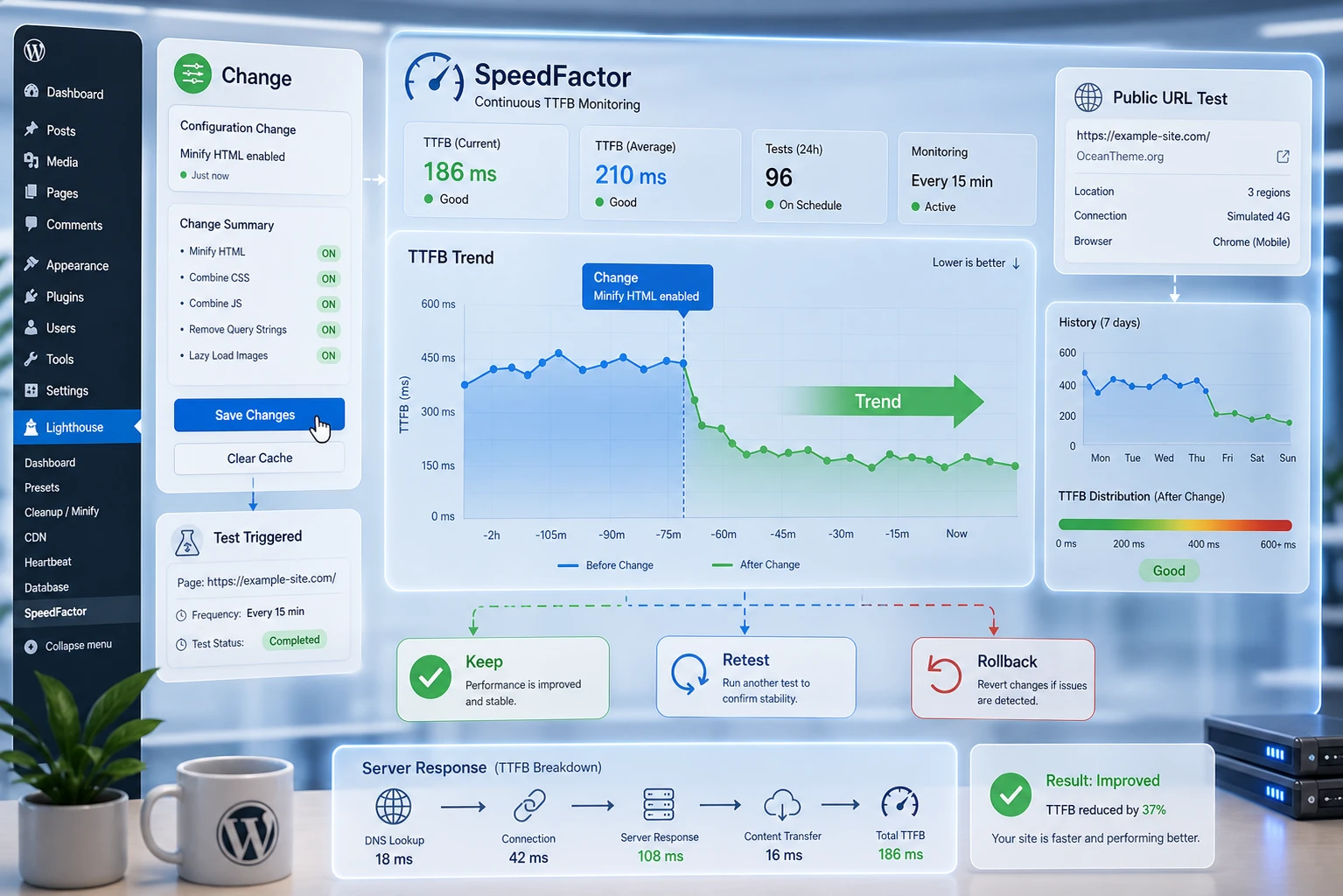This screenshot has height=896, width=1343.
Task: Click the Keep performance card
Action: click(503, 678)
